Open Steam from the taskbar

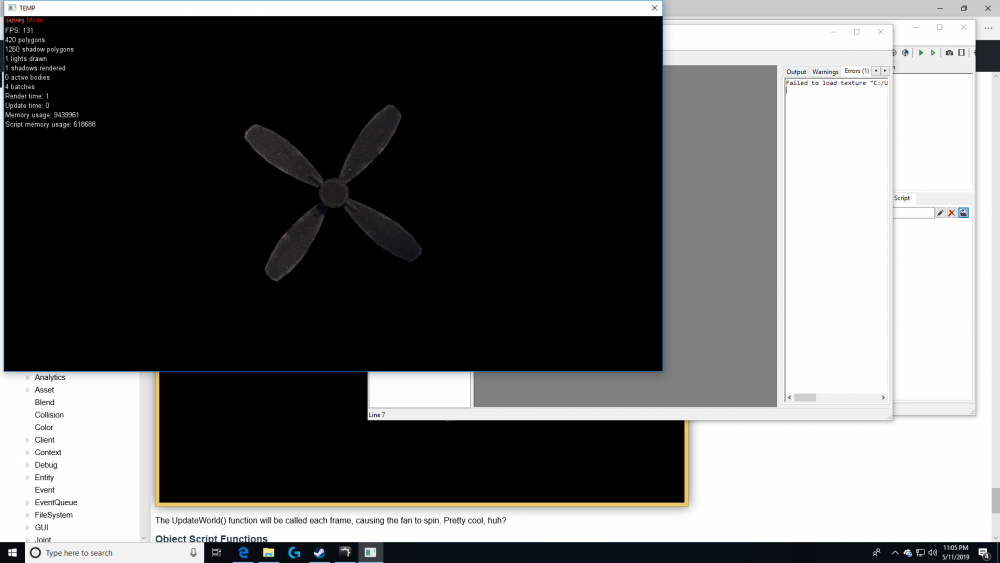pos(320,553)
